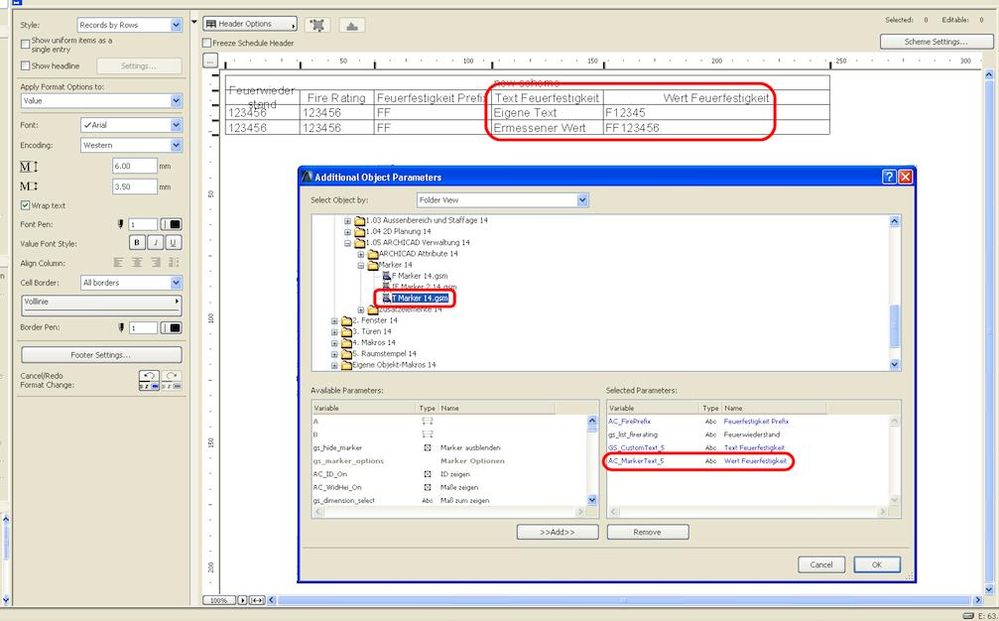Click the undo format change icon

coord(149,380)
